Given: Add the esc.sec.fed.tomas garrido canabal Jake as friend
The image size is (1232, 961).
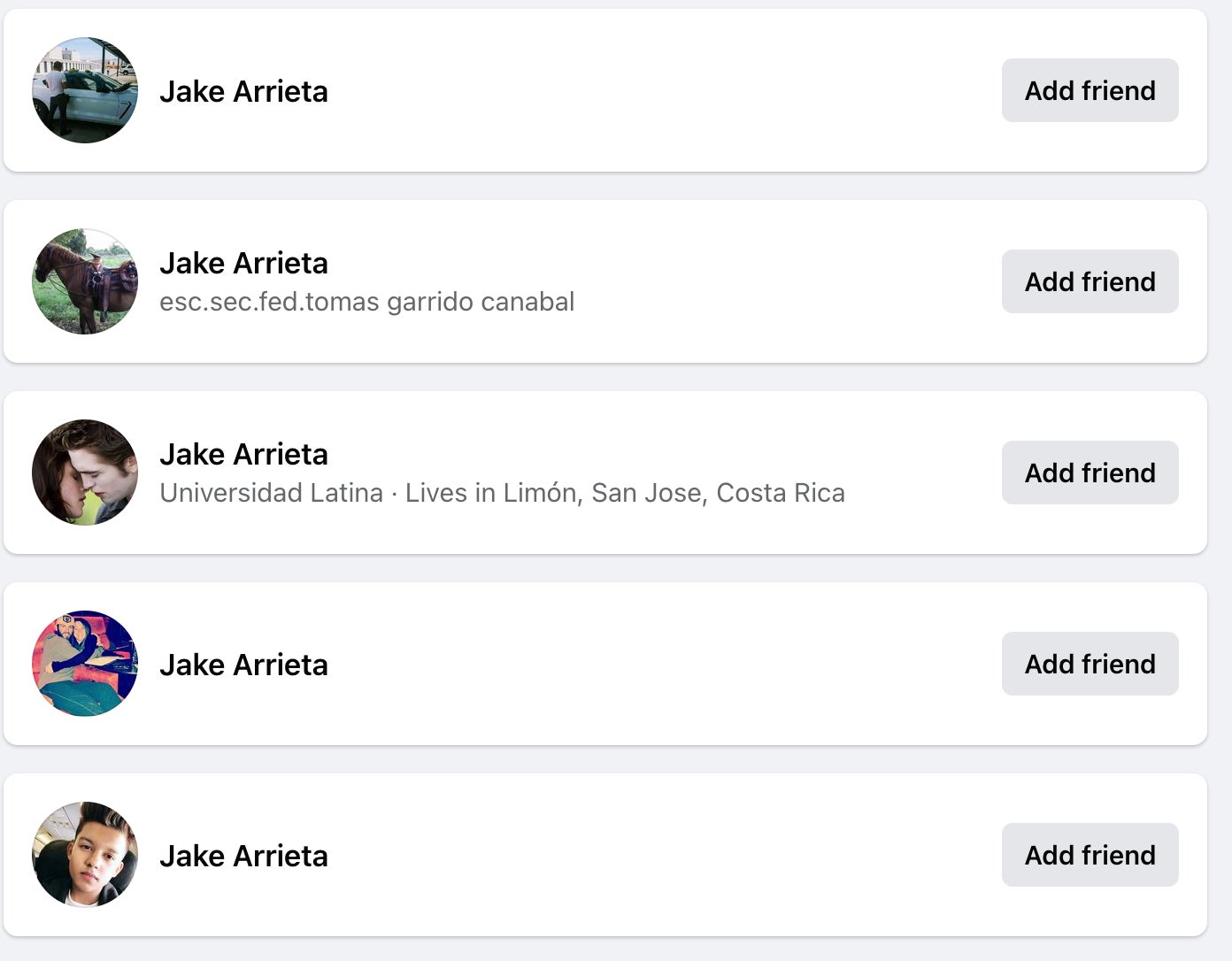Looking at the screenshot, I should (x=1090, y=281).
